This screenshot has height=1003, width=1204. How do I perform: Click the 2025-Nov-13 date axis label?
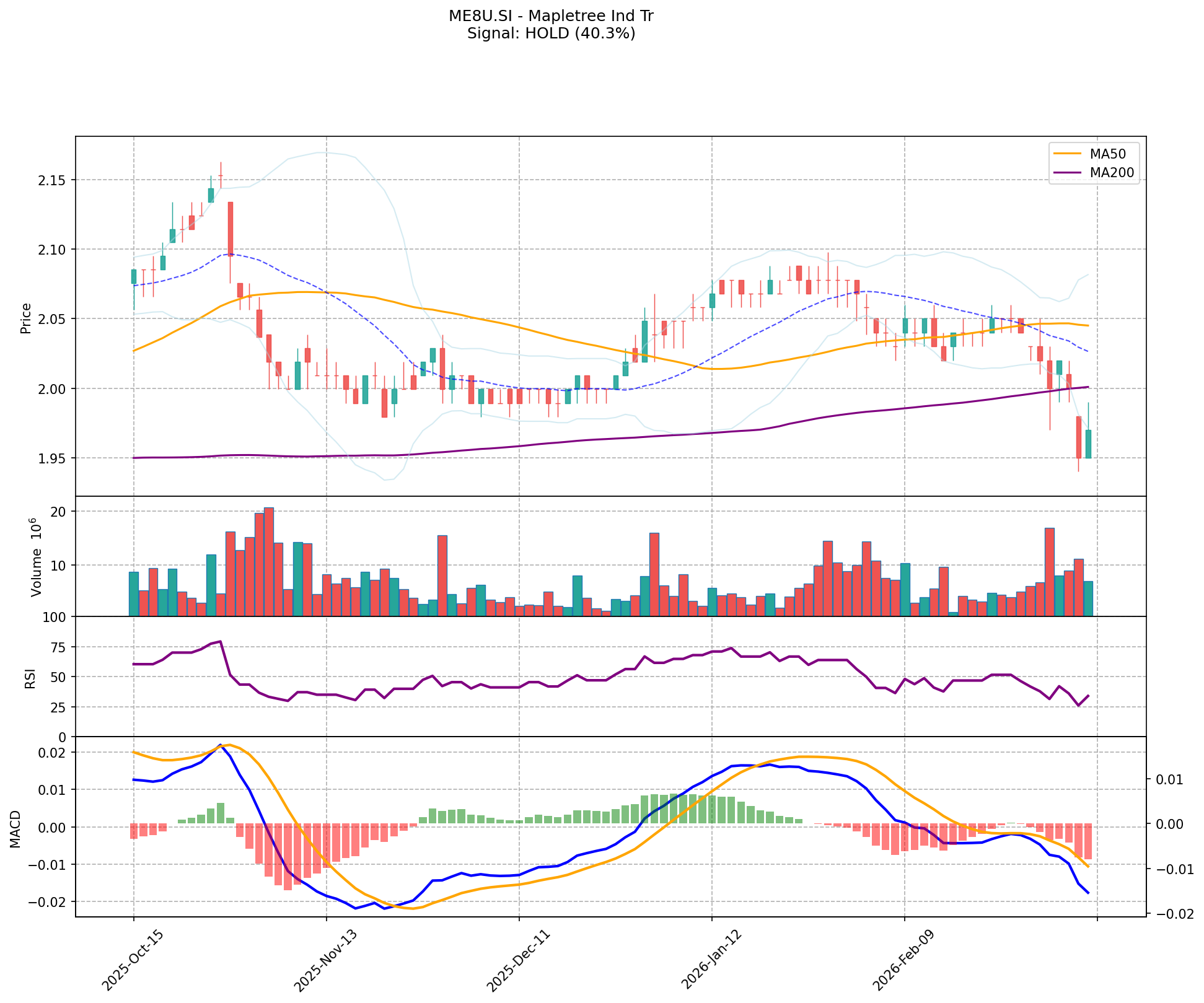(x=325, y=960)
